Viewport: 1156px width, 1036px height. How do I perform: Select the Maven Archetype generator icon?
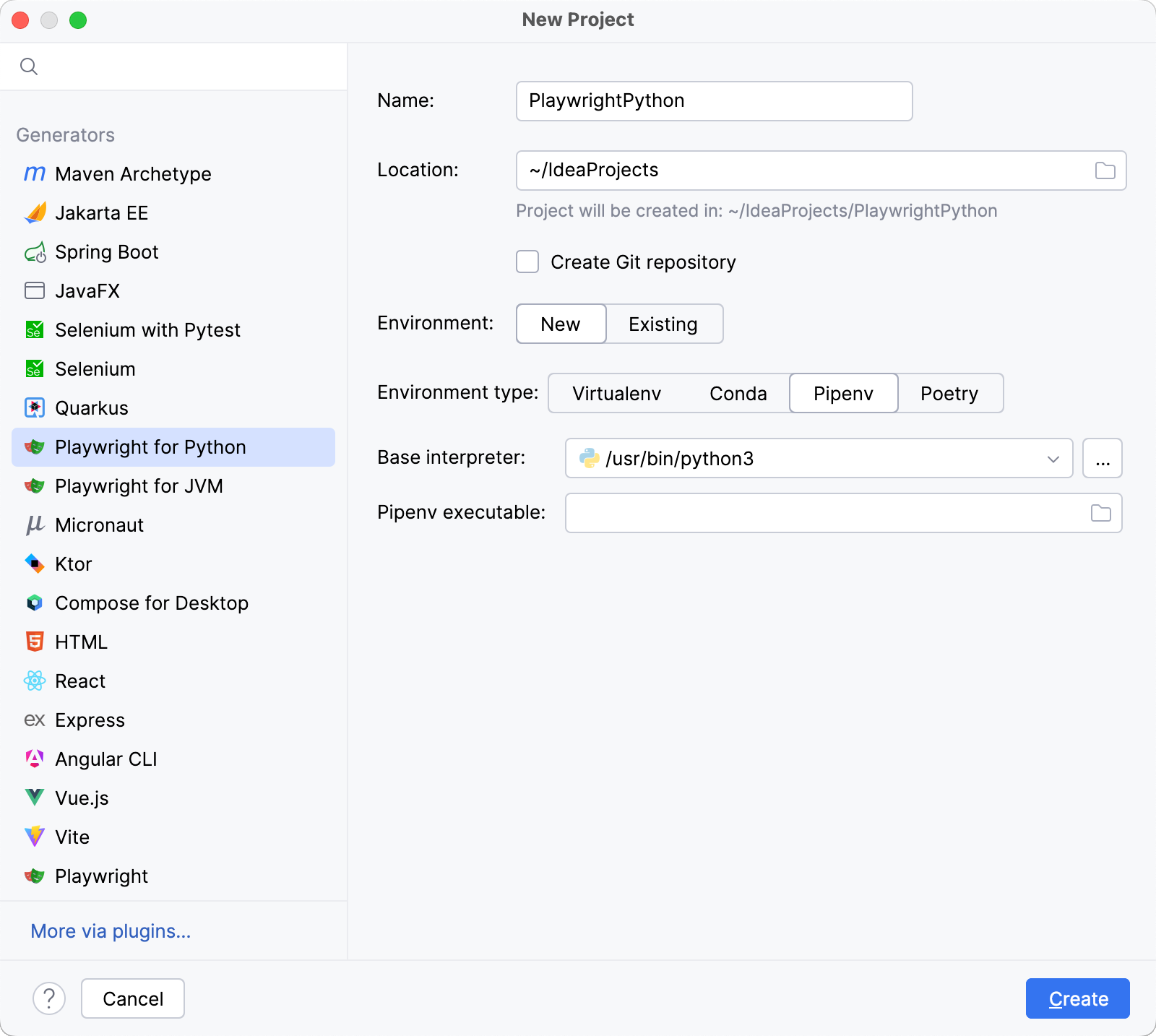point(34,173)
